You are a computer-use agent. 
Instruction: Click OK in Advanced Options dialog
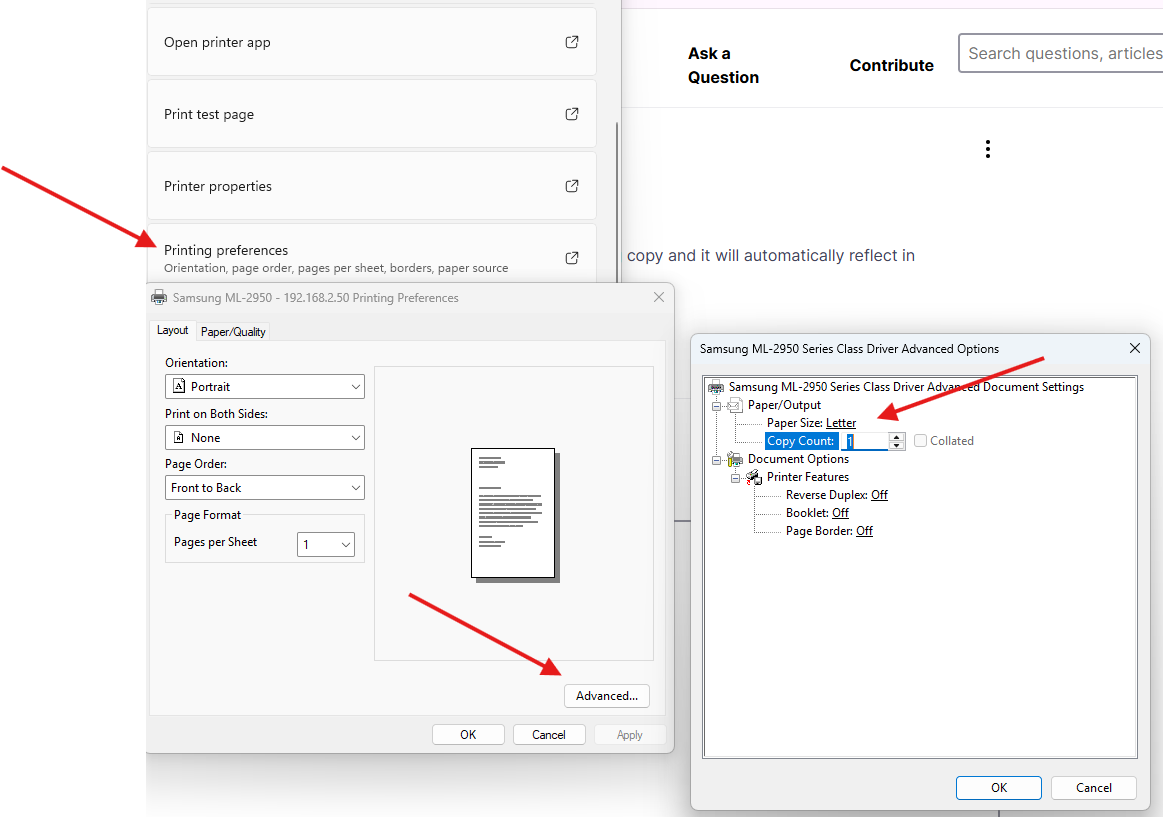998,787
